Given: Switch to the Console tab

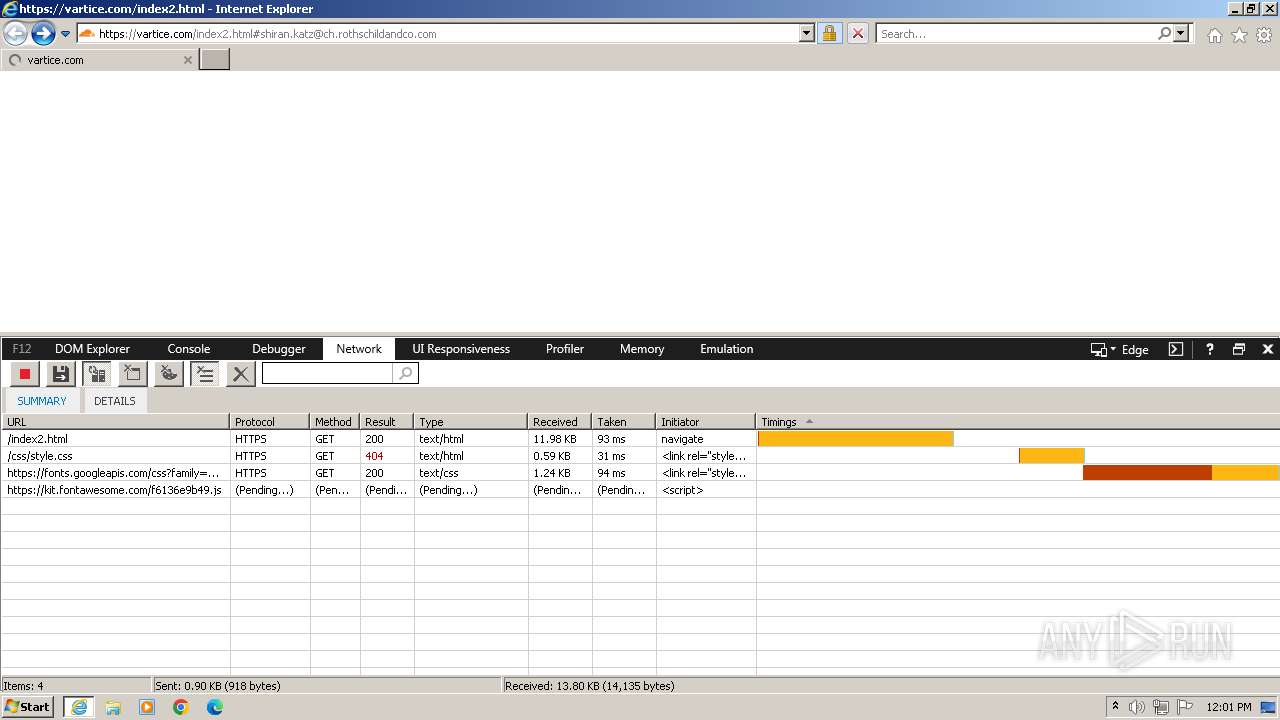Looking at the screenshot, I should pos(189,349).
